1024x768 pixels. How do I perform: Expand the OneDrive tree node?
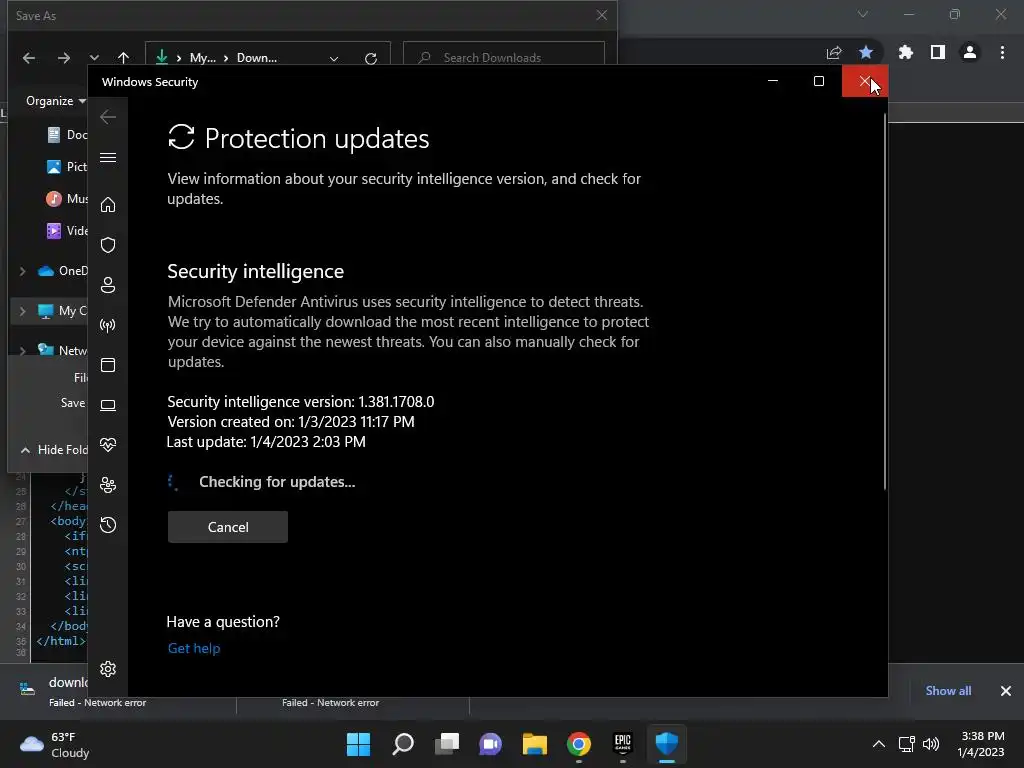pyautogui.click(x=23, y=271)
